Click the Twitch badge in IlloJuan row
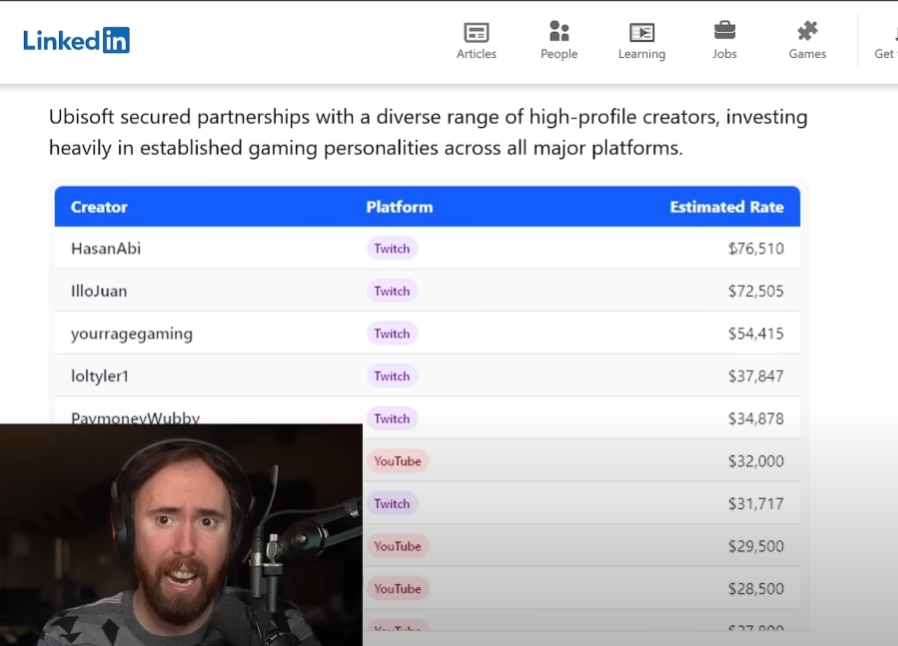 coord(392,291)
